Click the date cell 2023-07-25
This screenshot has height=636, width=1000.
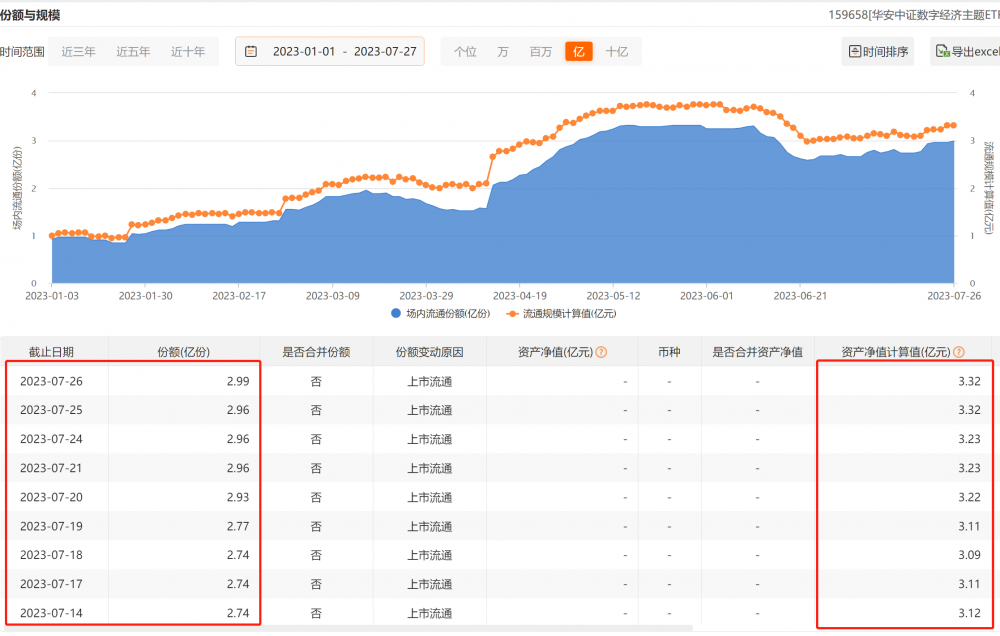click(51, 410)
